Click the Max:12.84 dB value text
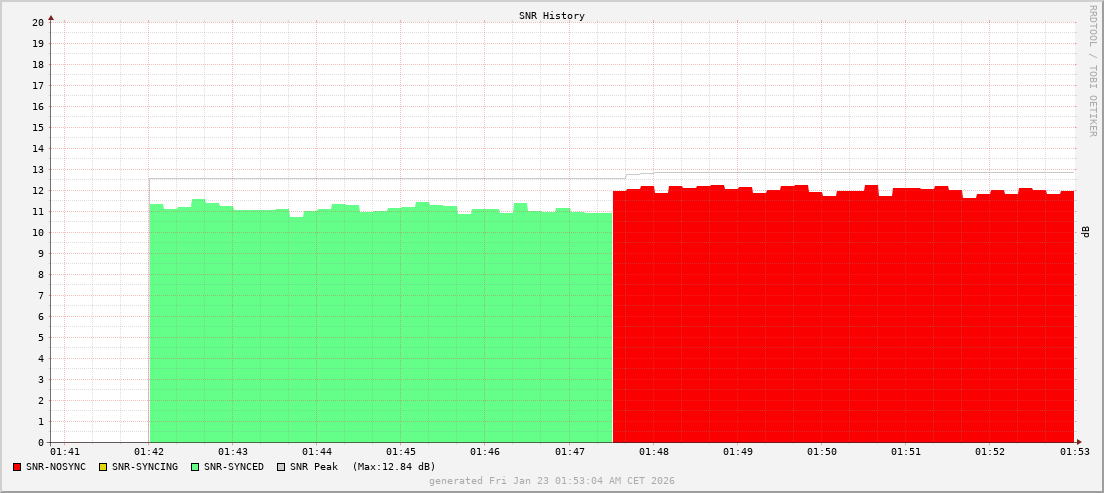The image size is (1104, 493). click(394, 467)
